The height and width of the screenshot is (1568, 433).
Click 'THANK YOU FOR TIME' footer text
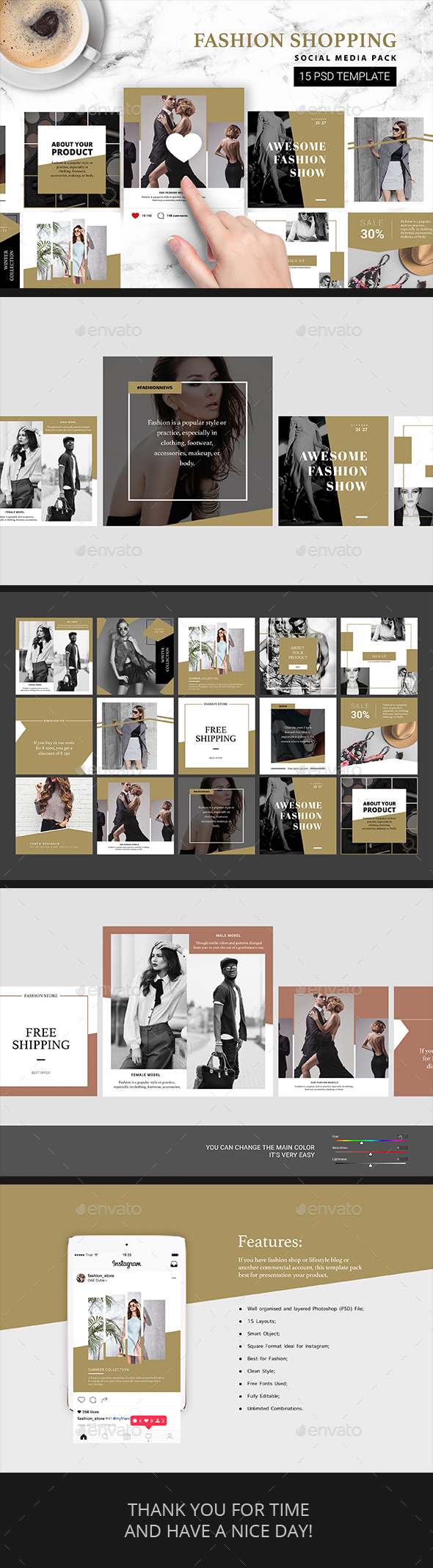[219, 1509]
